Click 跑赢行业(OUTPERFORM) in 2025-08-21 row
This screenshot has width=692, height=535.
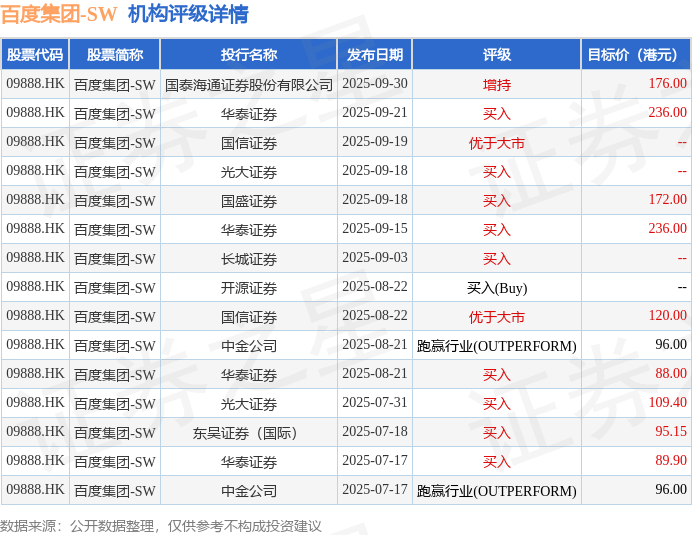click(x=497, y=346)
